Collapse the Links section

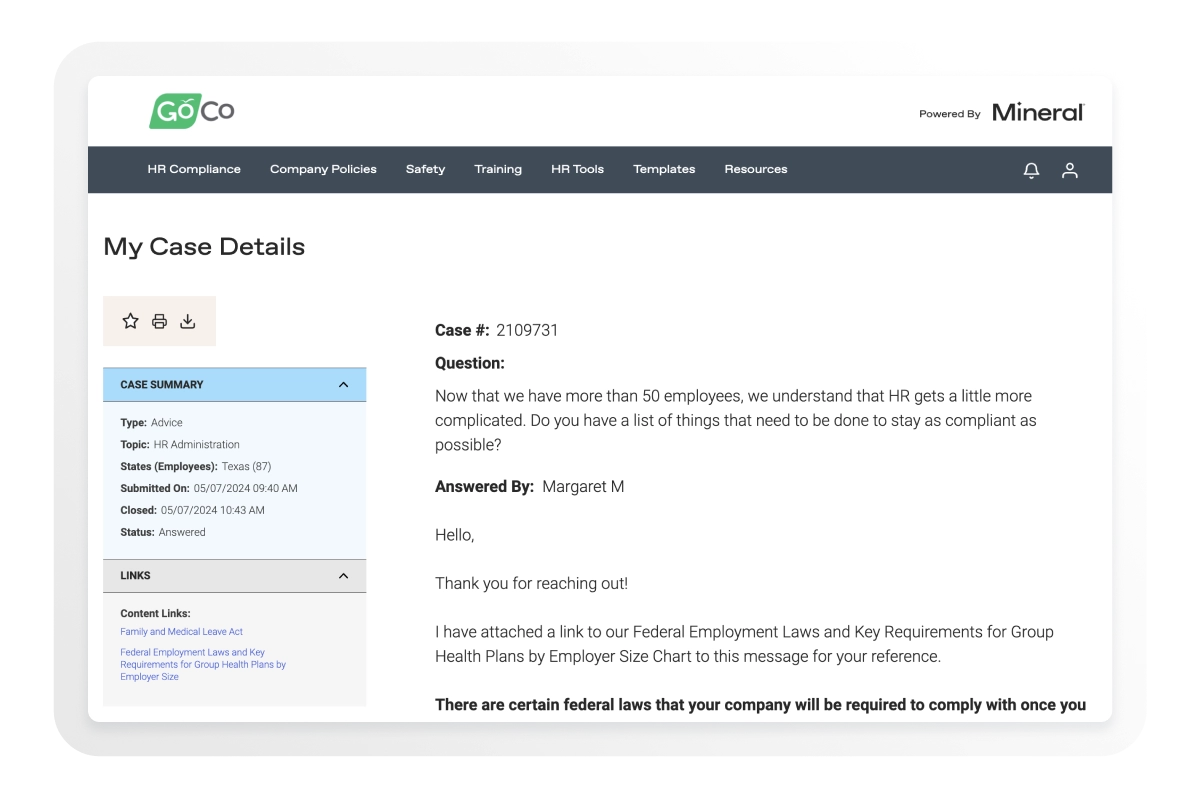(344, 575)
